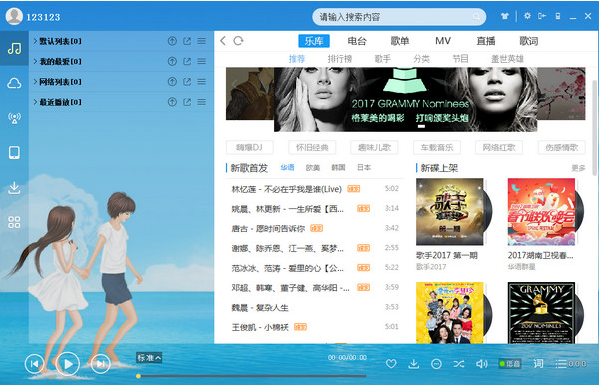Image resolution: width=599 pixels, height=386 pixels.
Task: Click the user avatar next to 123123
Action: pos(14,16)
